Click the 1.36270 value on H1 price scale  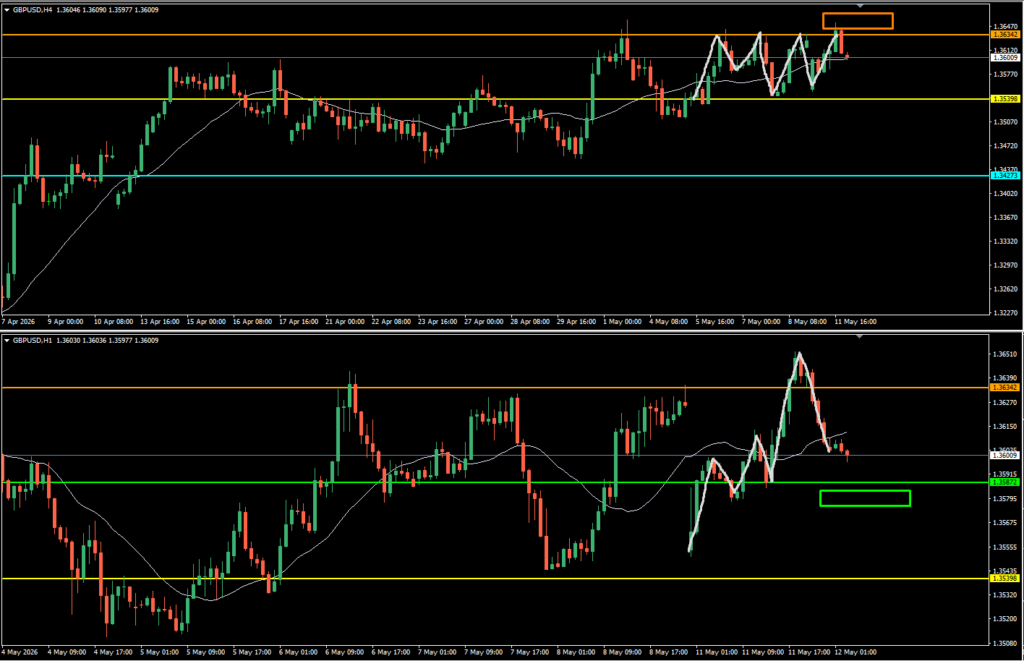coord(1005,403)
